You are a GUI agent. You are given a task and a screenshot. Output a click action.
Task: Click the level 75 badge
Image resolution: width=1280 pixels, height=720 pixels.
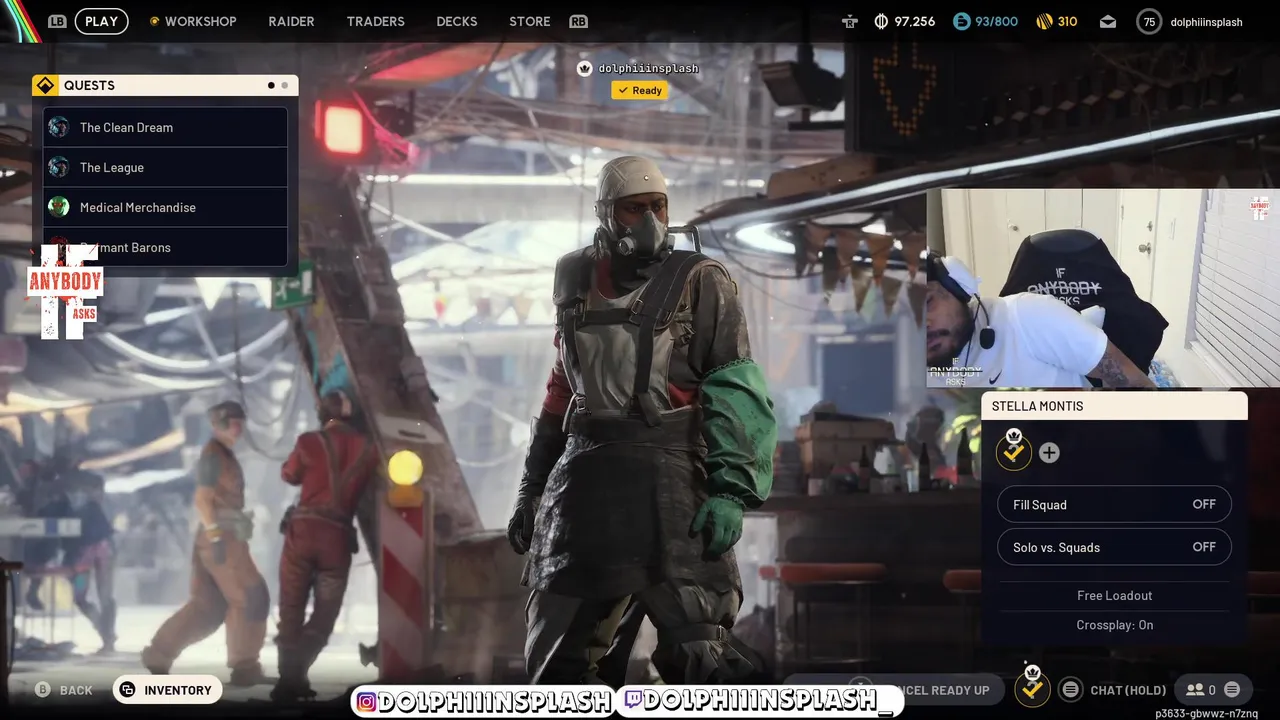(1149, 21)
